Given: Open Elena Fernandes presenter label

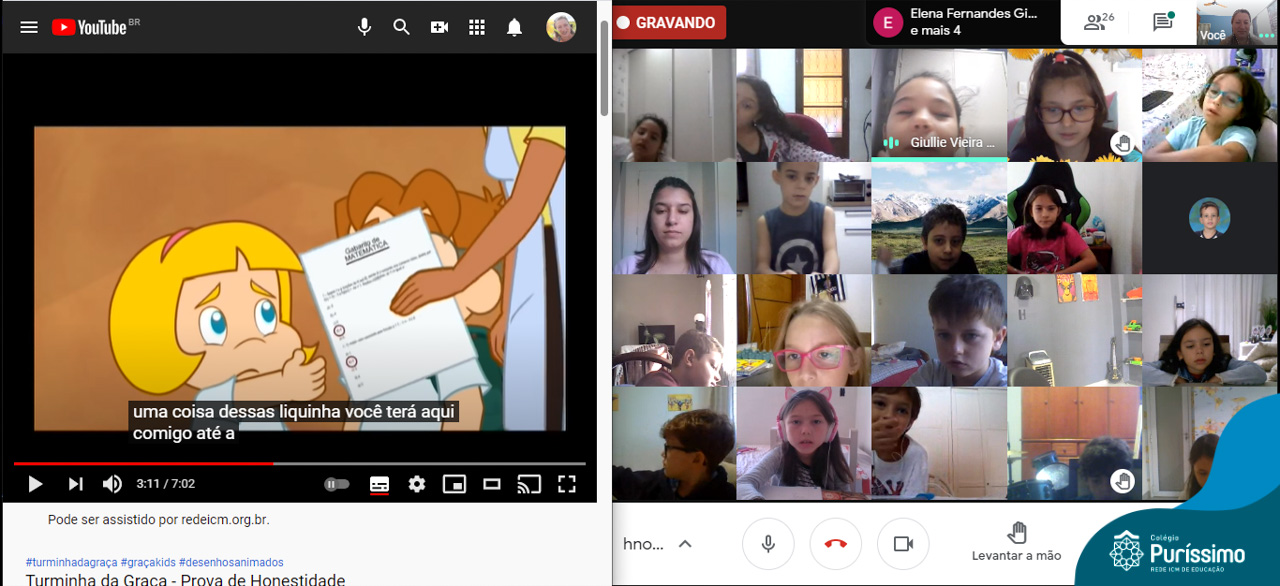Looking at the screenshot, I should (962, 22).
